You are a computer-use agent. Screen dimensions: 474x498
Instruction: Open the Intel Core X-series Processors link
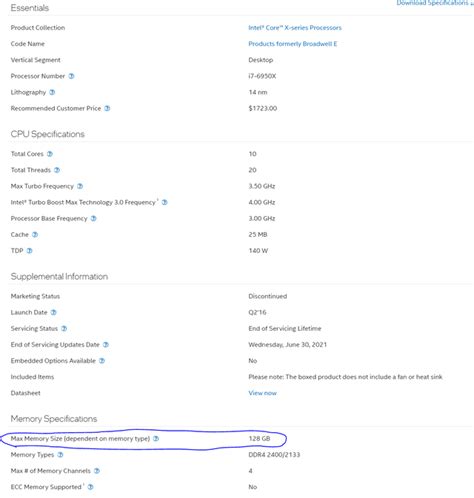(x=295, y=28)
